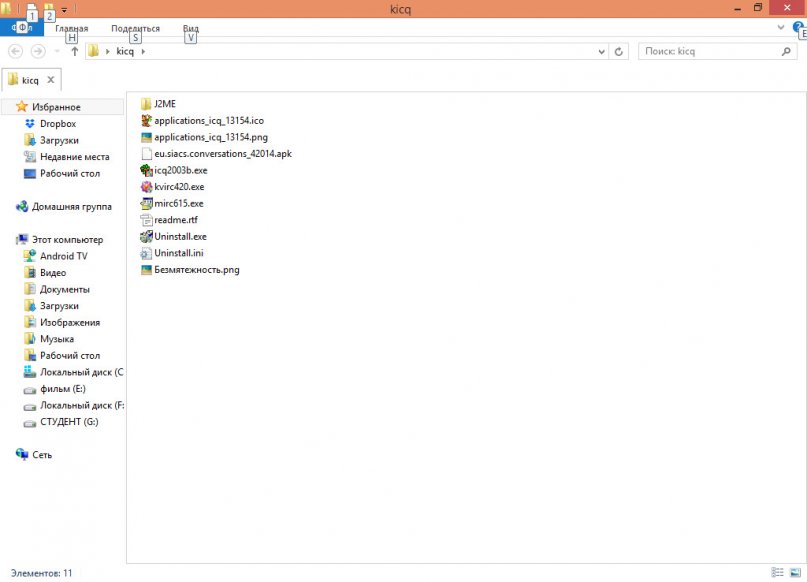Refresh the kicq folder view
The width and height of the screenshot is (807, 582).
(x=619, y=51)
